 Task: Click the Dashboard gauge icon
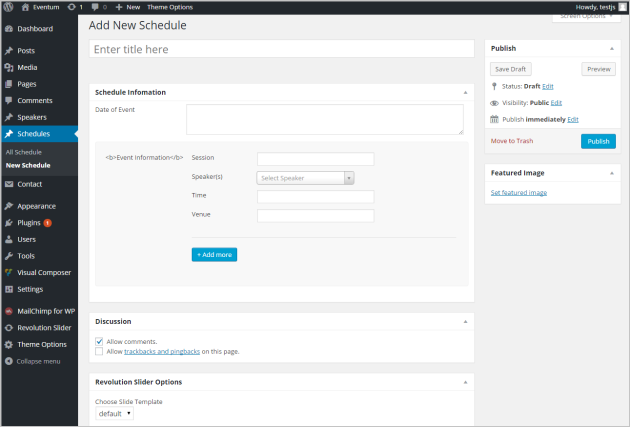point(9,29)
